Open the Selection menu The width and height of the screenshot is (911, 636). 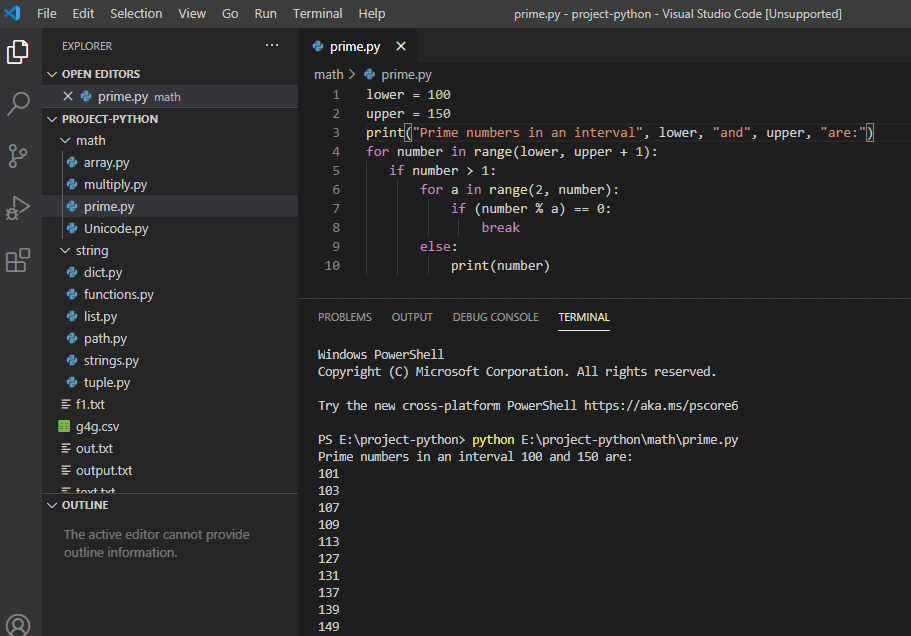click(136, 14)
